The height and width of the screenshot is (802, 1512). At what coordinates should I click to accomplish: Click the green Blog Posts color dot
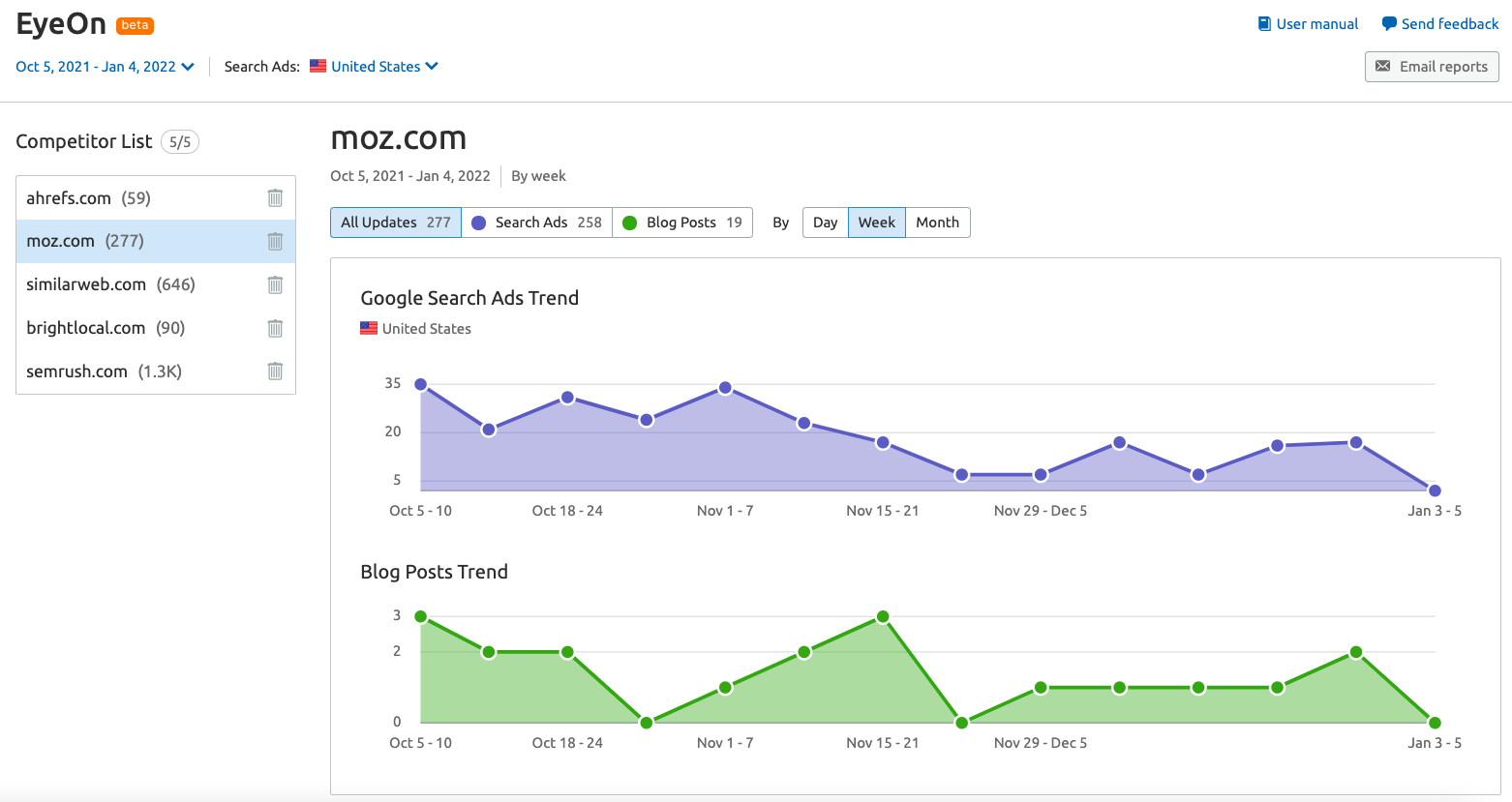(629, 223)
